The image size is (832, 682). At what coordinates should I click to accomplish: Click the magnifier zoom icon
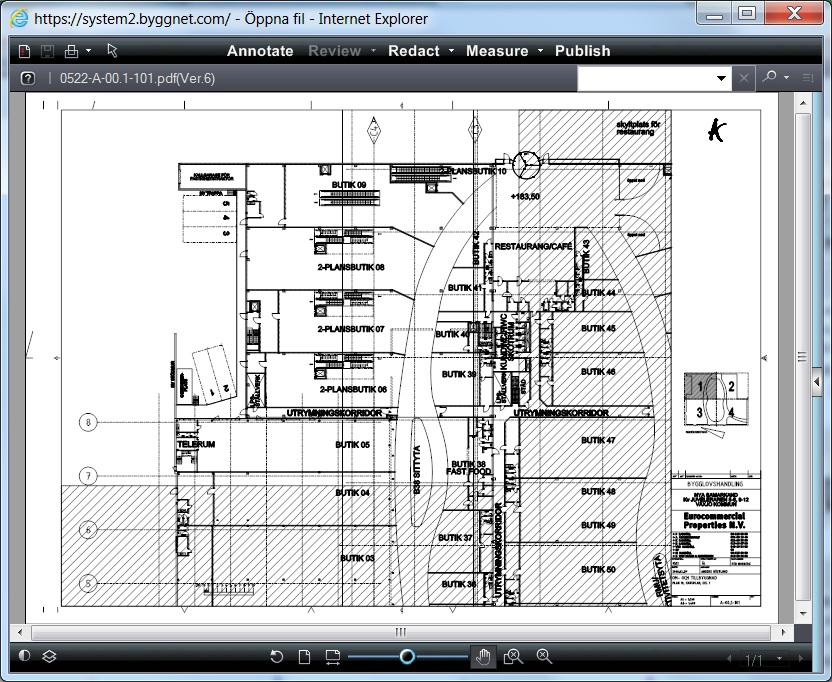click(x=544, y=657)
